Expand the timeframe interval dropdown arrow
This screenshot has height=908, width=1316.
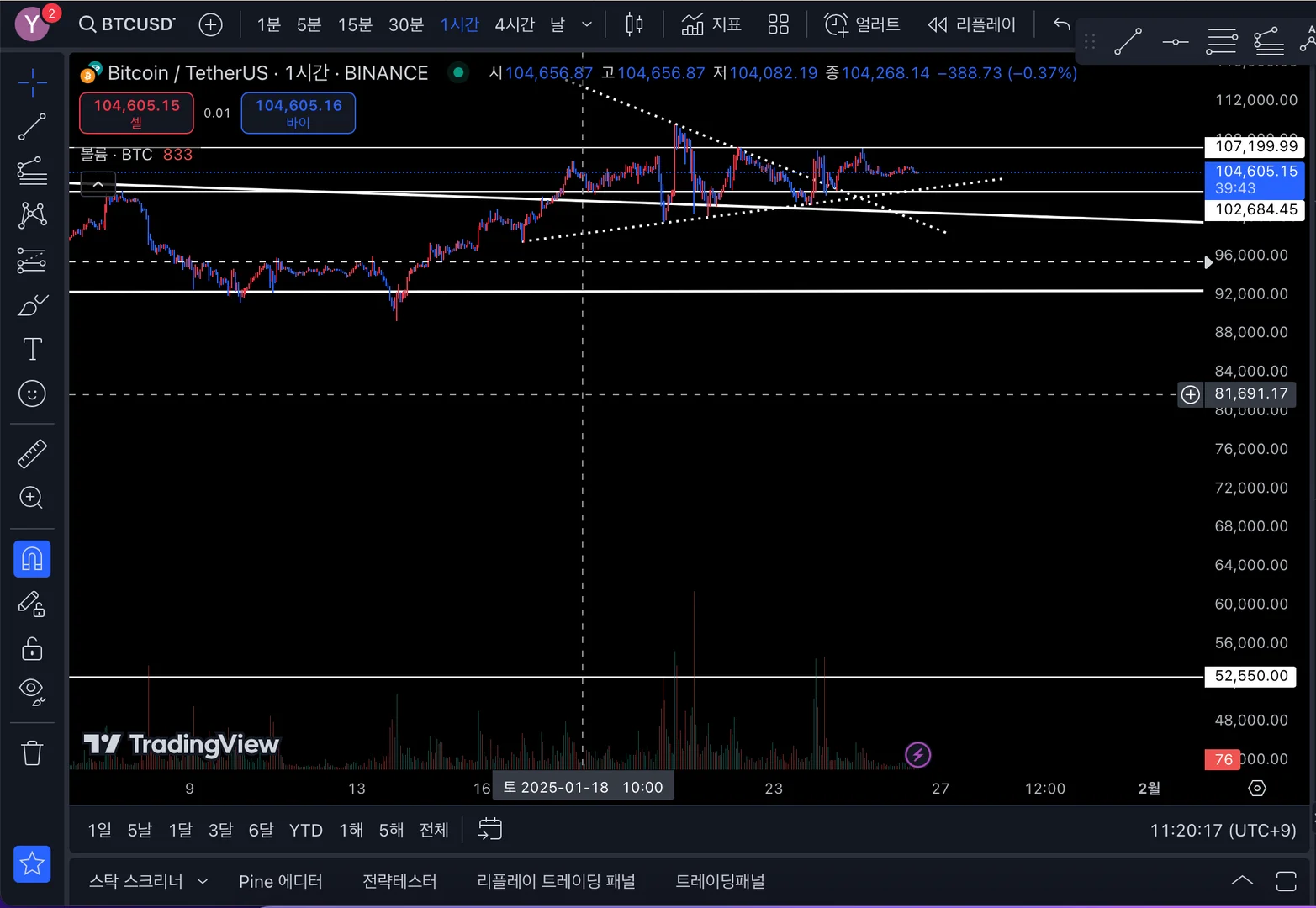587,24
